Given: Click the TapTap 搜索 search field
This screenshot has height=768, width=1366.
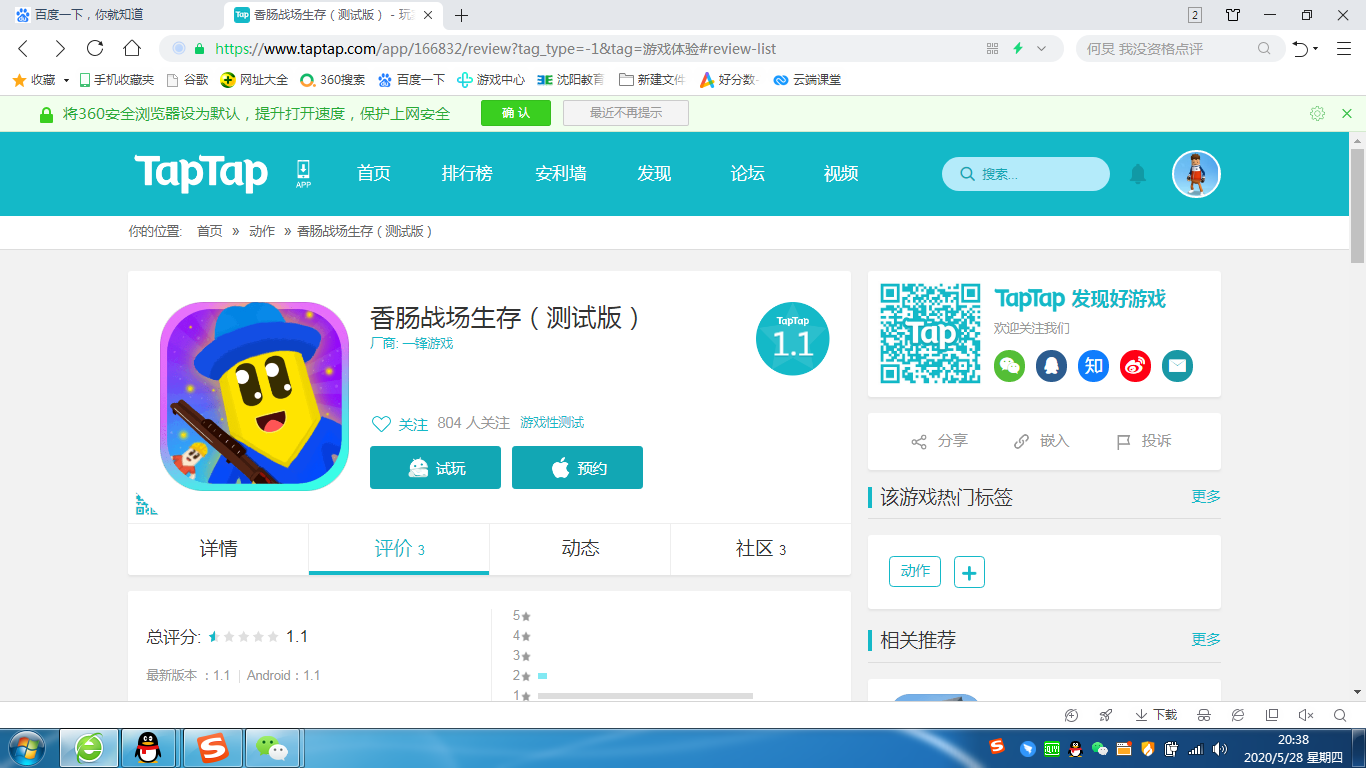Looking at the screenshot, I should 1026,174.
